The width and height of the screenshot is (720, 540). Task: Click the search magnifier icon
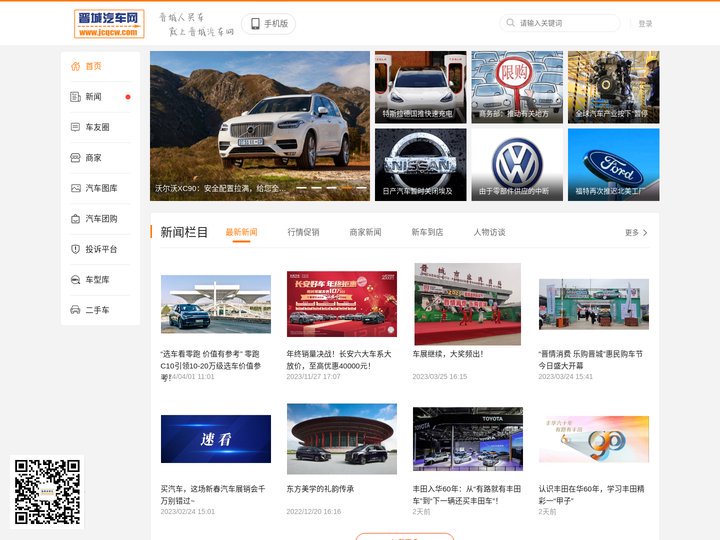(x=510, y=22)
